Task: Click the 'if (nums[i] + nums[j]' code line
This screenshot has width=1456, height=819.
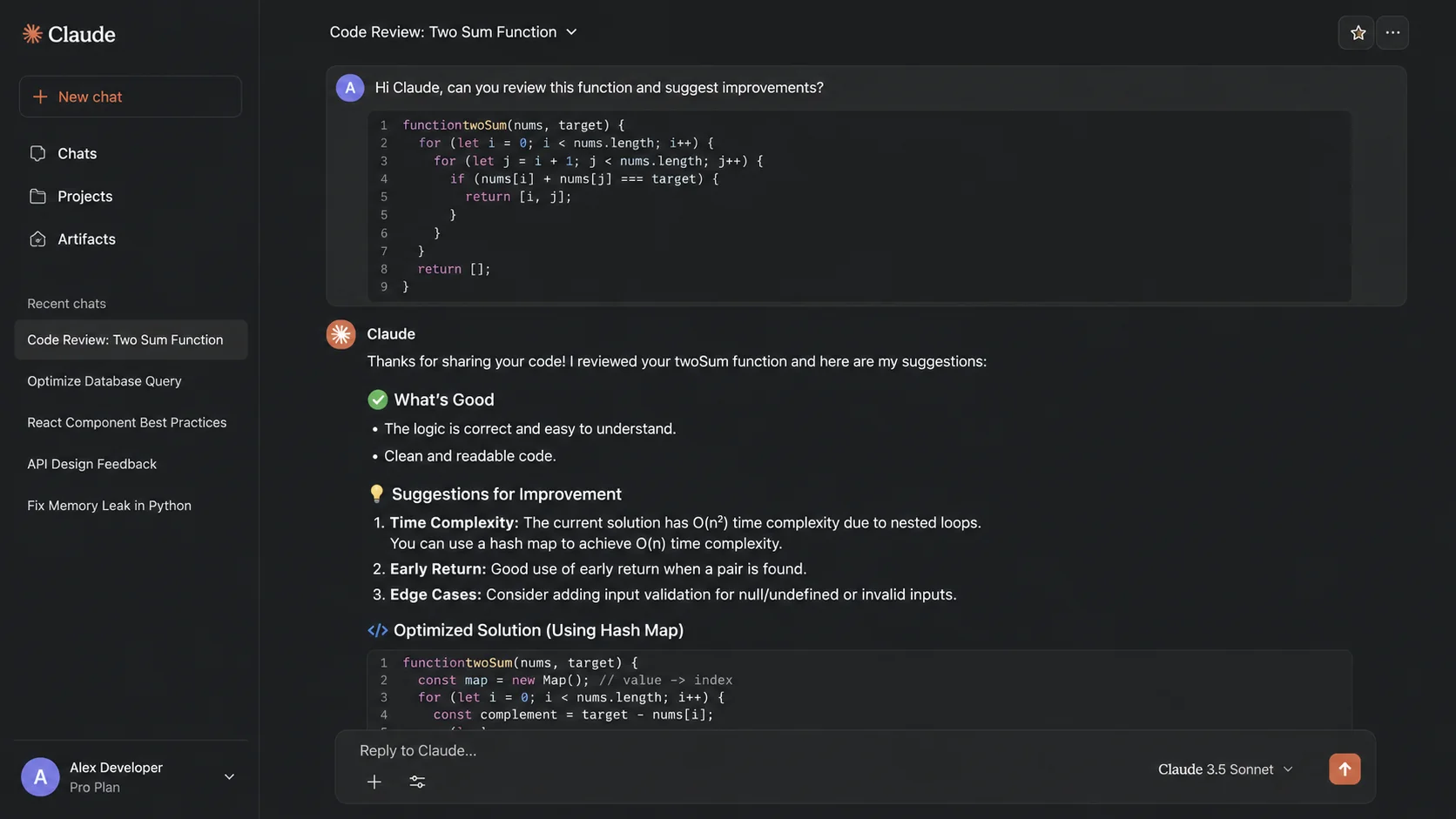Action: pos(584,178)
